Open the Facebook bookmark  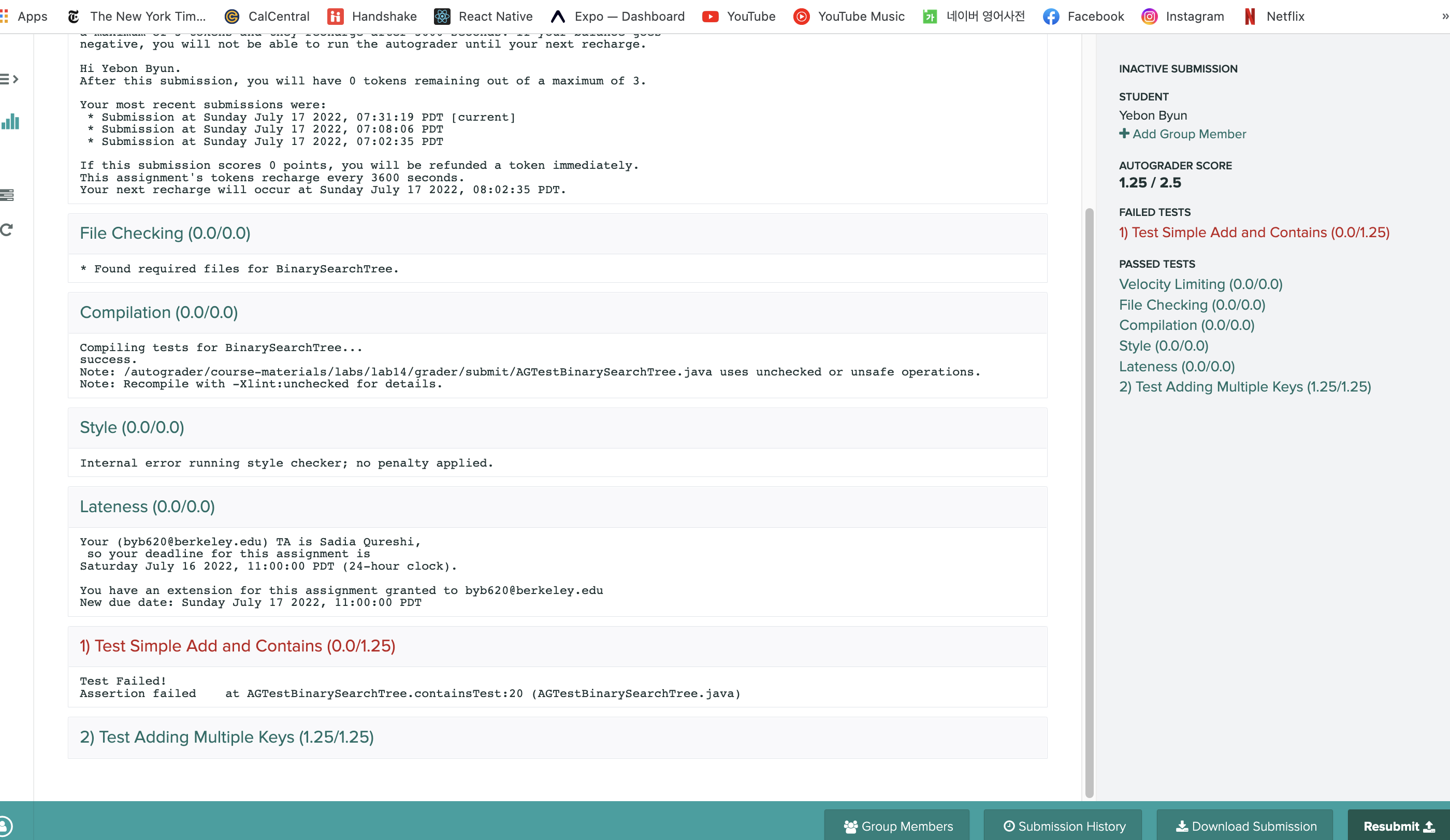tap(1083, 16)
